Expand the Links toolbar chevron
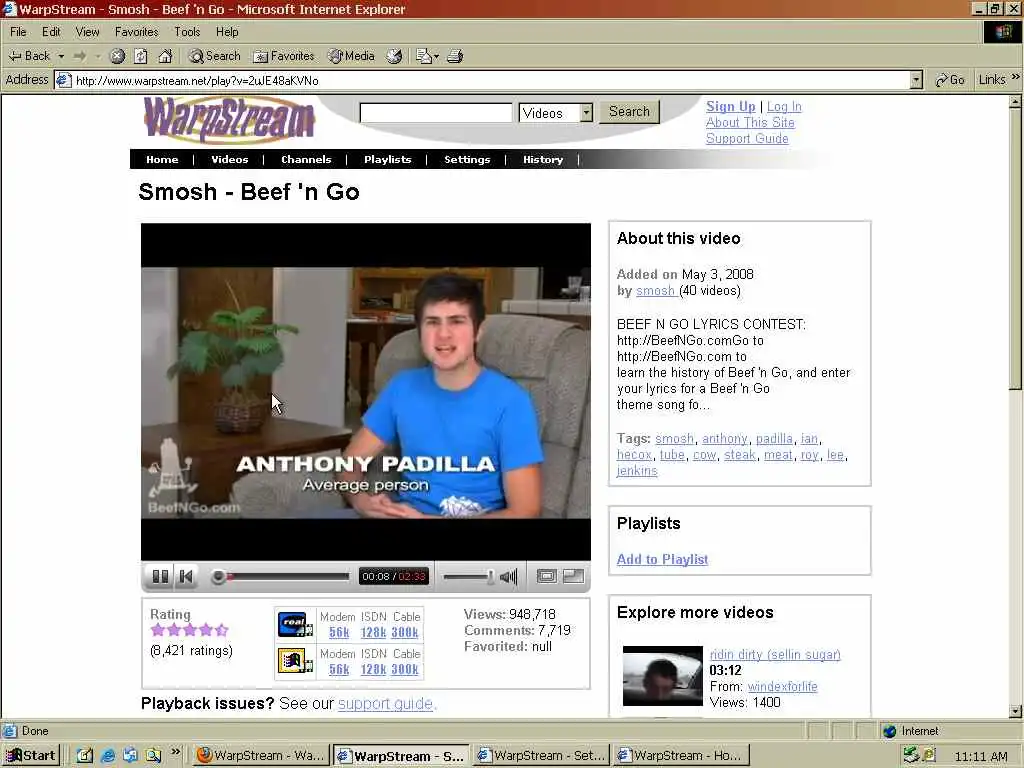Viewport: 1024px width, 768px height. click(x=1016, y=78)
